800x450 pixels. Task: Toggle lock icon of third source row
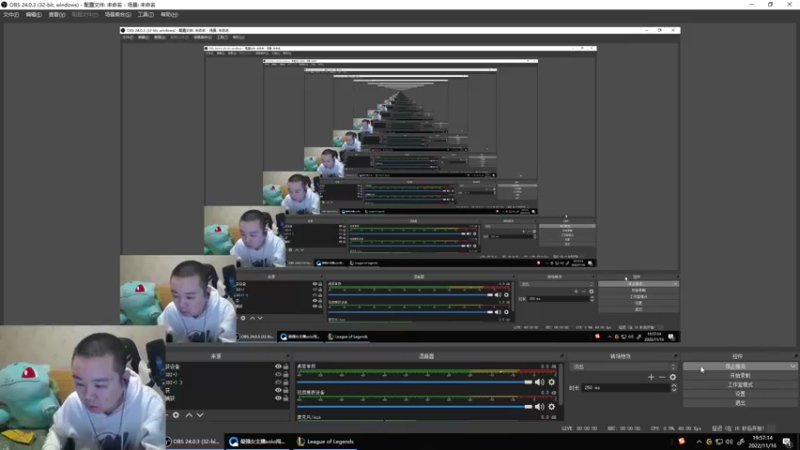tap(286, 382)
